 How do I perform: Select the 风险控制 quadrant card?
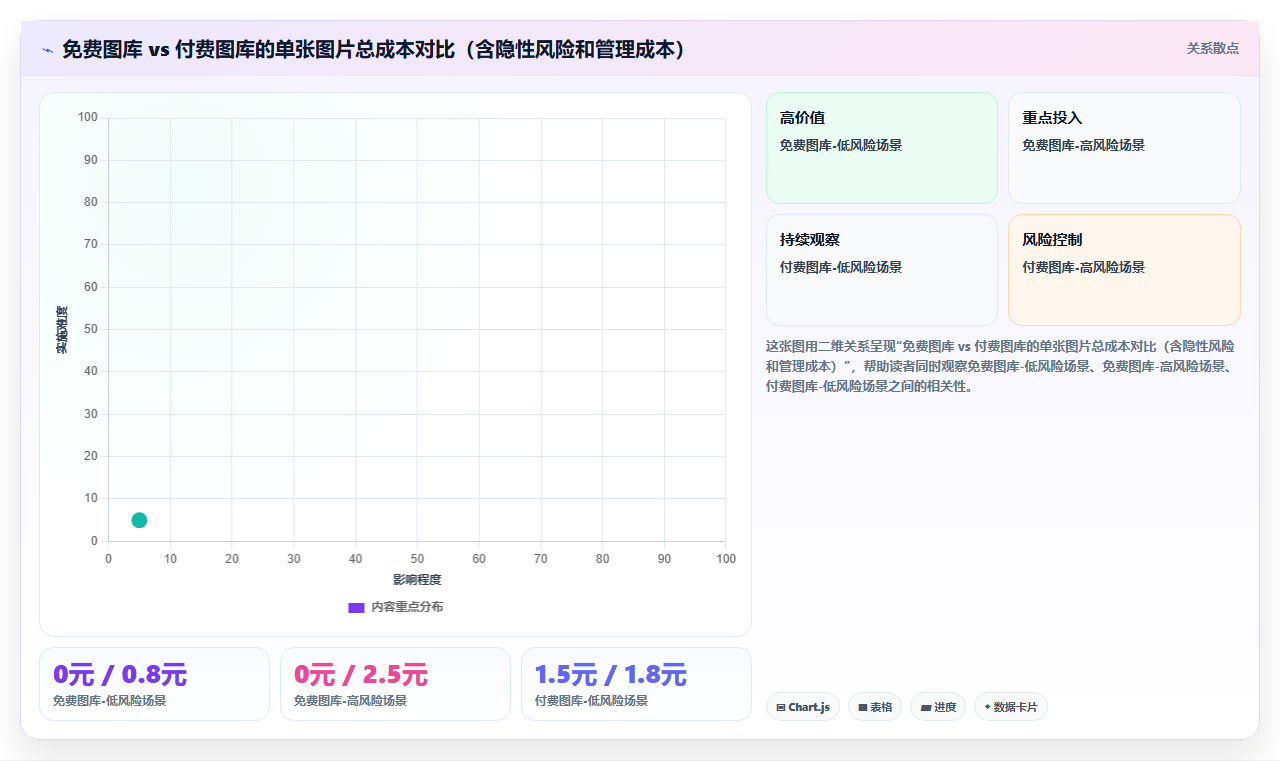[1124, 270]
